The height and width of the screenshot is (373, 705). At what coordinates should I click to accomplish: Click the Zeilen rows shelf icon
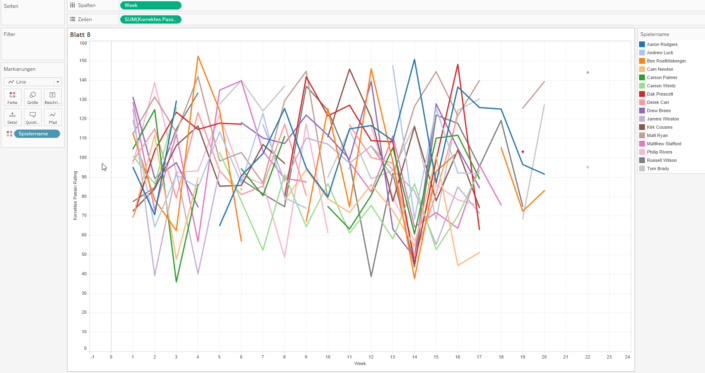[73, 19]
